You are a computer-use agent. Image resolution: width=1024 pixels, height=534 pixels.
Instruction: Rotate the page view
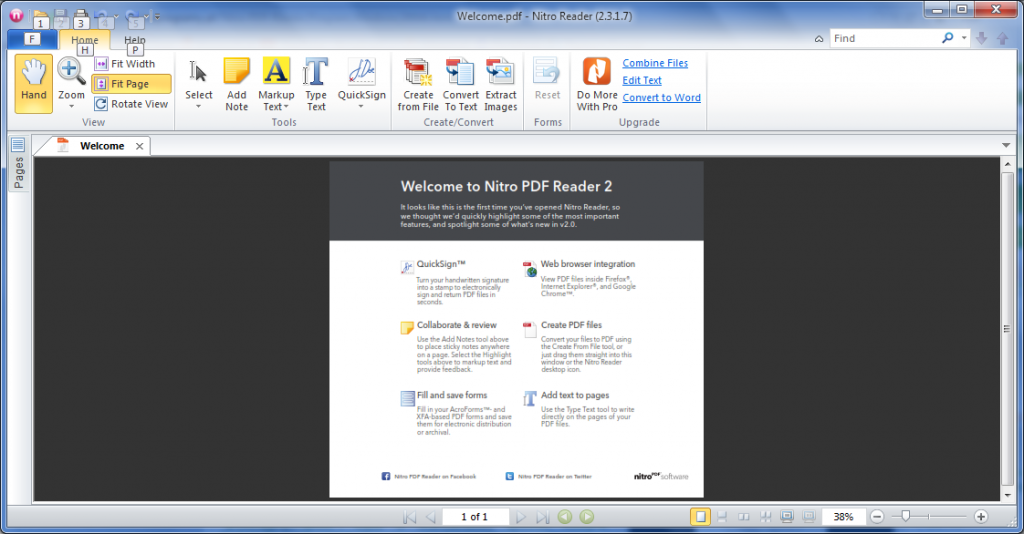(x=131, y=104)
